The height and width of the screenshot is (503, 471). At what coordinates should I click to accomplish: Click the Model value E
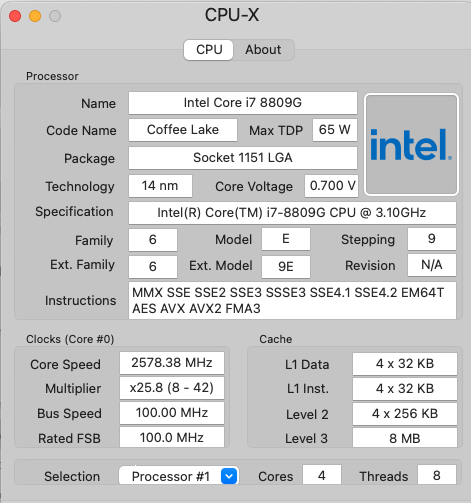tap(286, 239)
